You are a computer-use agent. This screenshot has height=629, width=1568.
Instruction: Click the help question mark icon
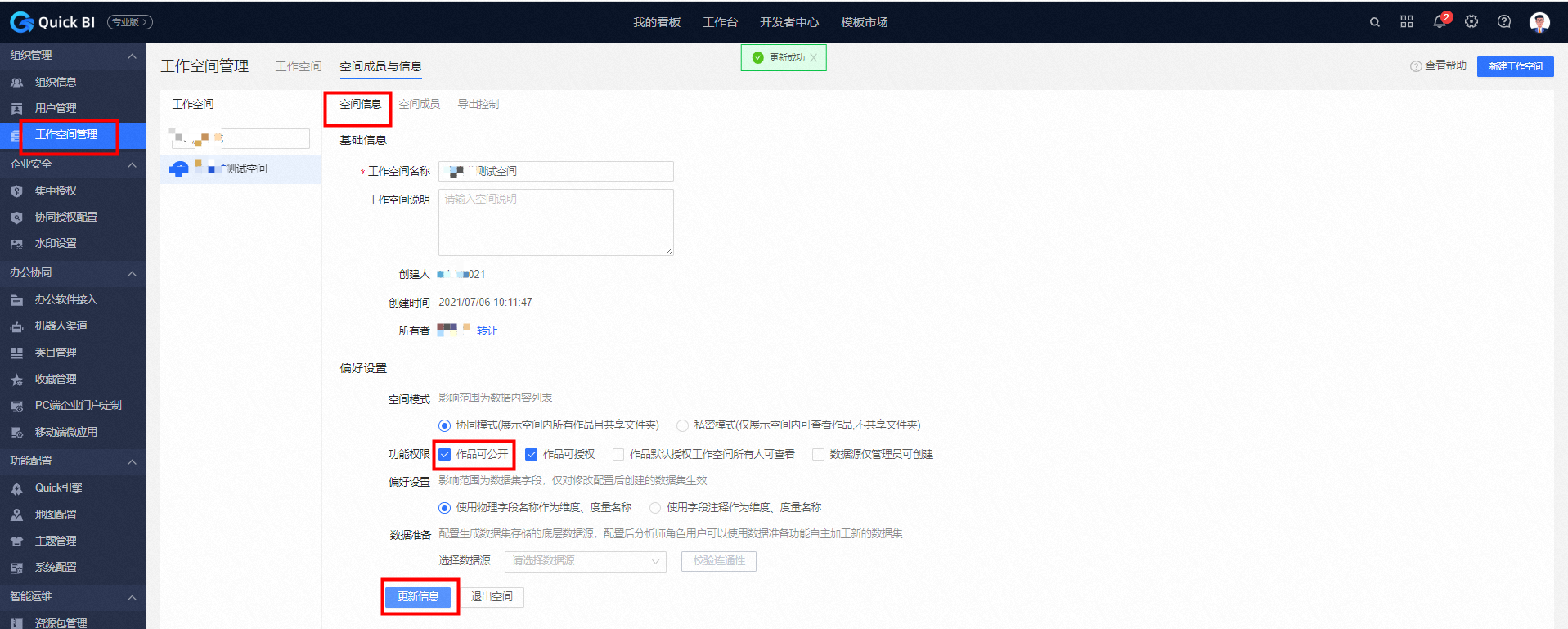(1504, 22)
